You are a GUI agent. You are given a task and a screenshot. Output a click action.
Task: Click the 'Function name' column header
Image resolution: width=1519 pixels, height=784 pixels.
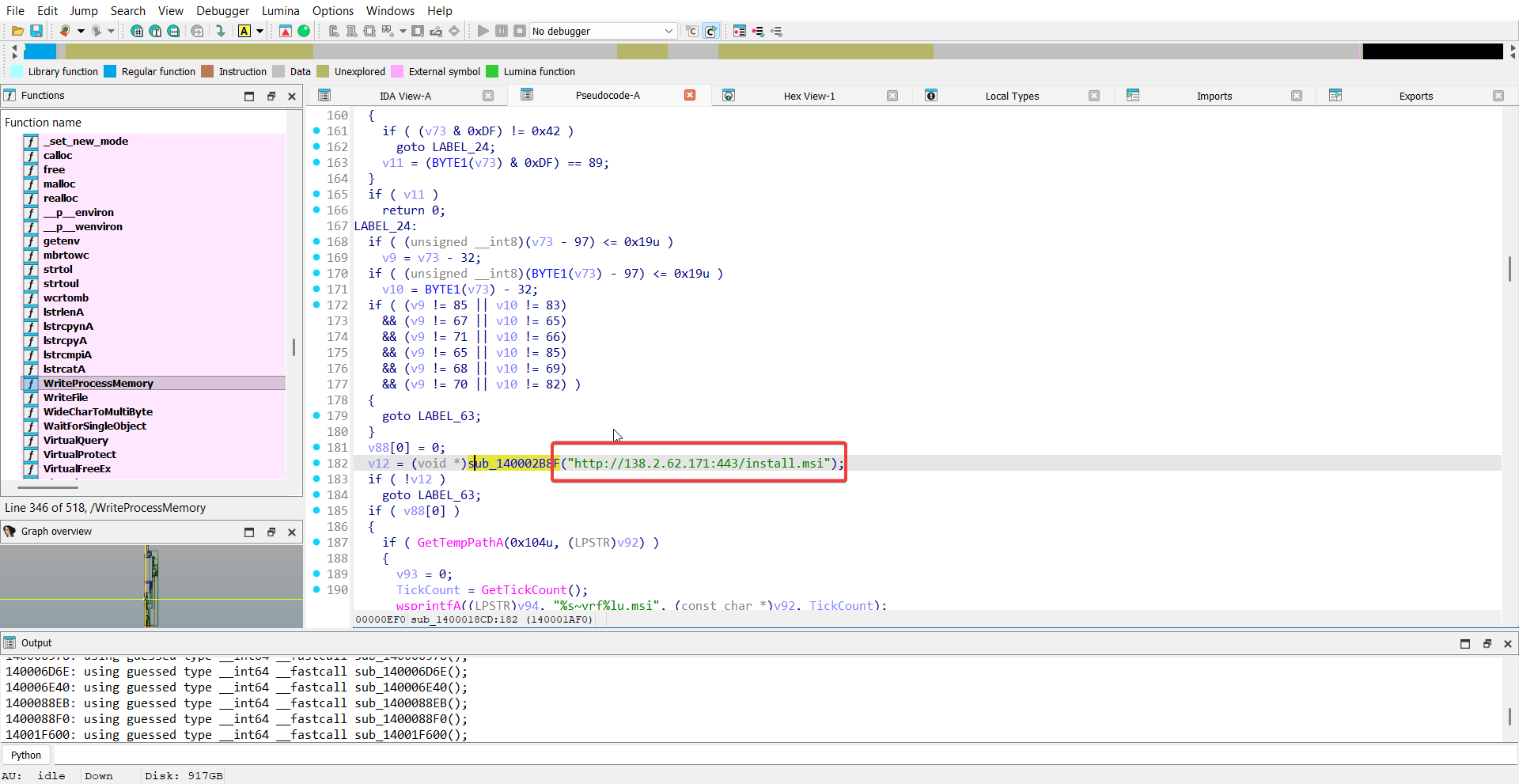[x=44, y=123]
